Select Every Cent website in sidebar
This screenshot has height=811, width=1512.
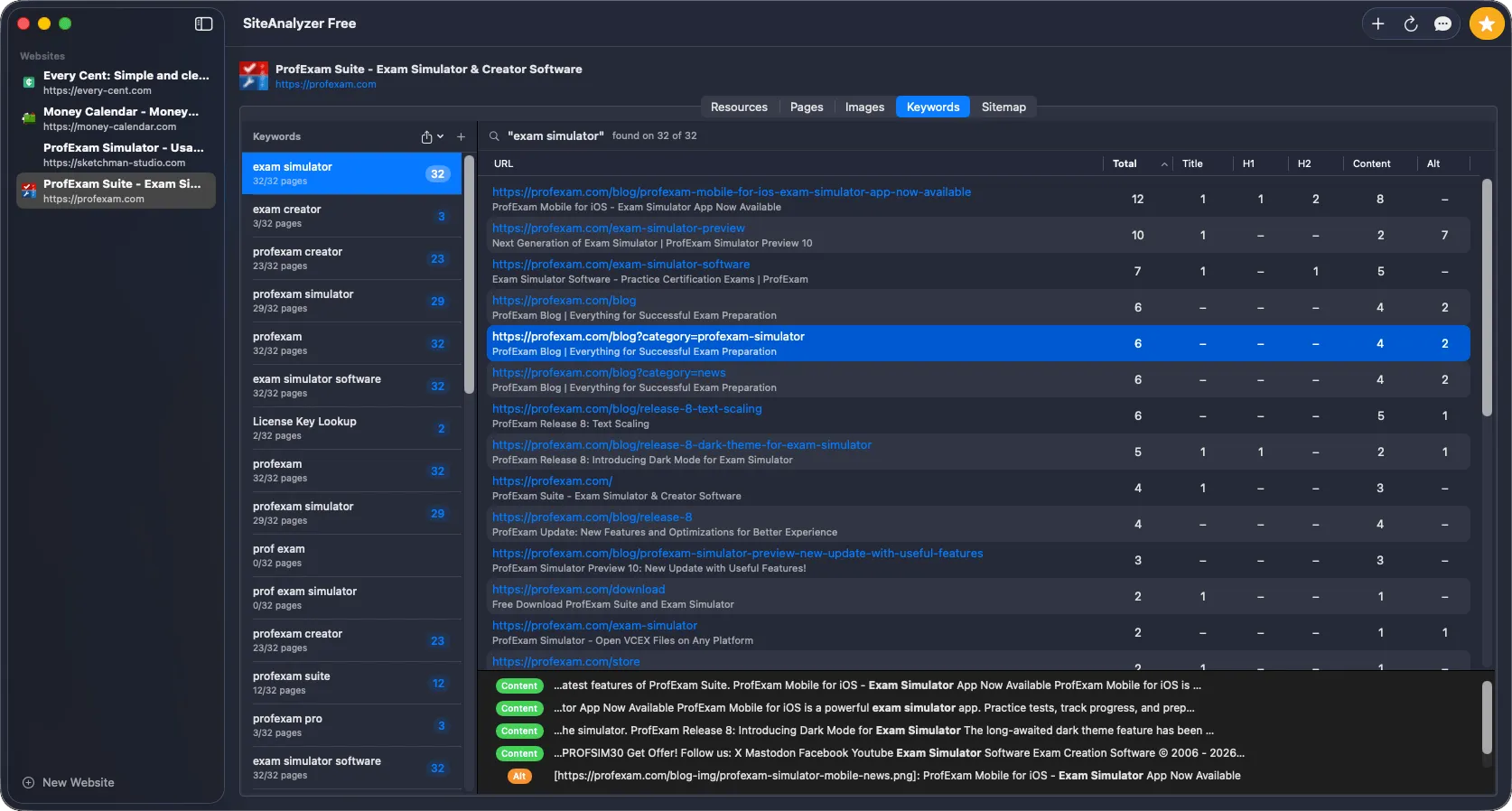click(116, 82)
